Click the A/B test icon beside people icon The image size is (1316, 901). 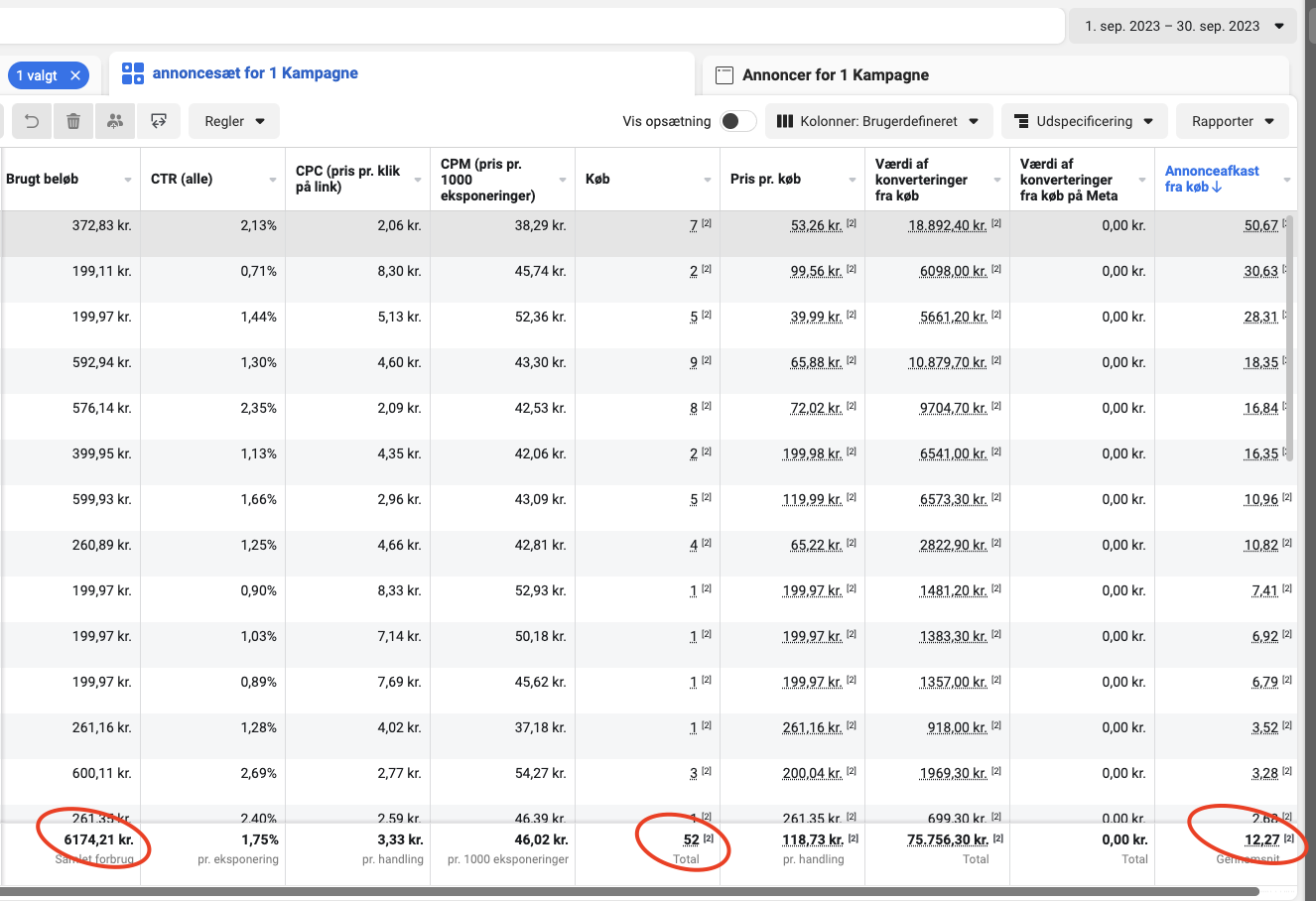158,121
